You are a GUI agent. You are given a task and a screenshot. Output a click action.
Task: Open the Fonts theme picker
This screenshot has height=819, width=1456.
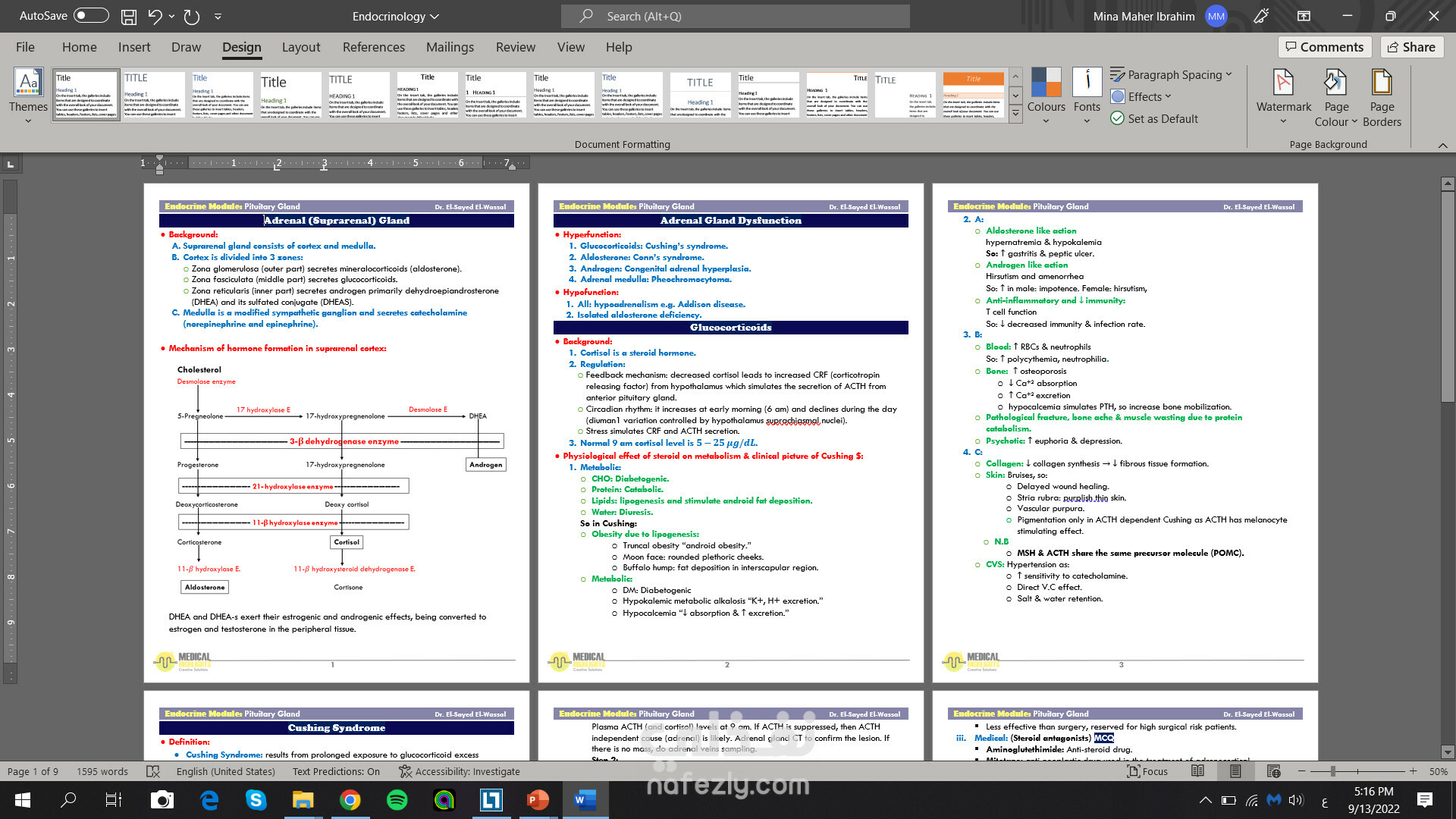(x=1087, y=97)
